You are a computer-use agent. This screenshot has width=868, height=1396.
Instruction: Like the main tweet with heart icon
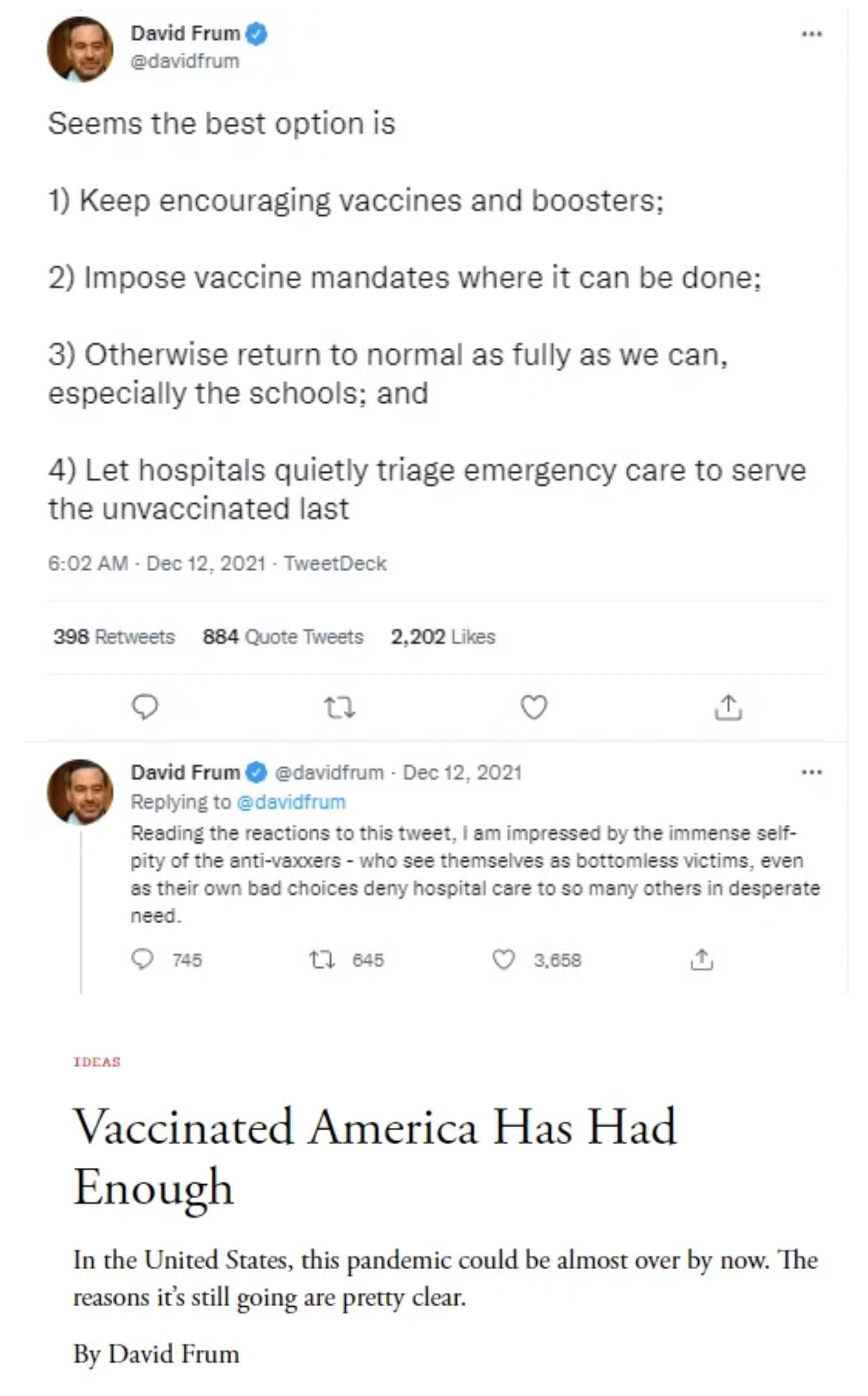point(534,707)
